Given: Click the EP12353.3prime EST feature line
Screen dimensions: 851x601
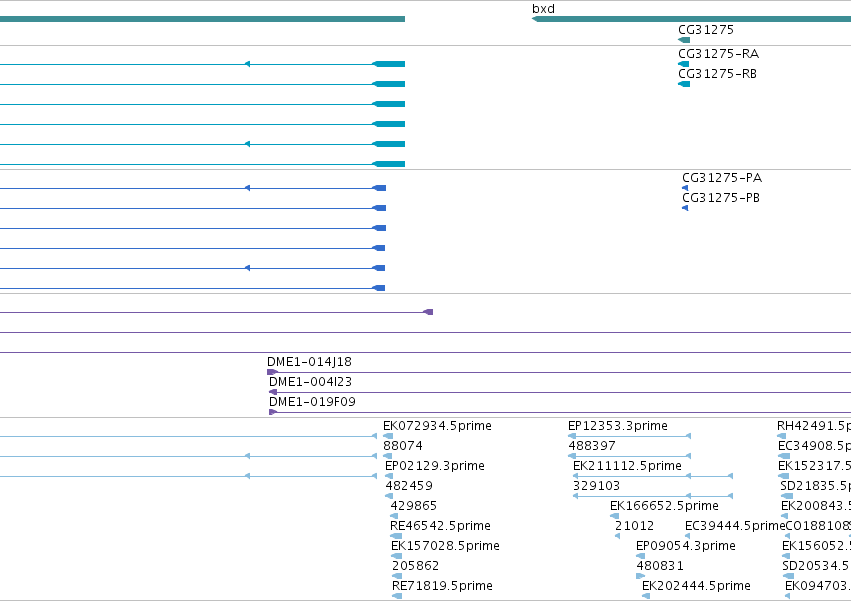Looking at the screenshot, I should [630, 436].
